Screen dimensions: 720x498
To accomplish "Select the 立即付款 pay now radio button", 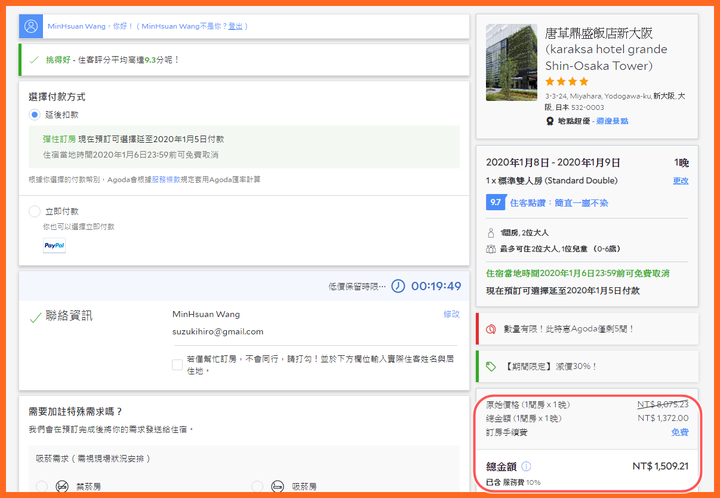I will [34, 211].
